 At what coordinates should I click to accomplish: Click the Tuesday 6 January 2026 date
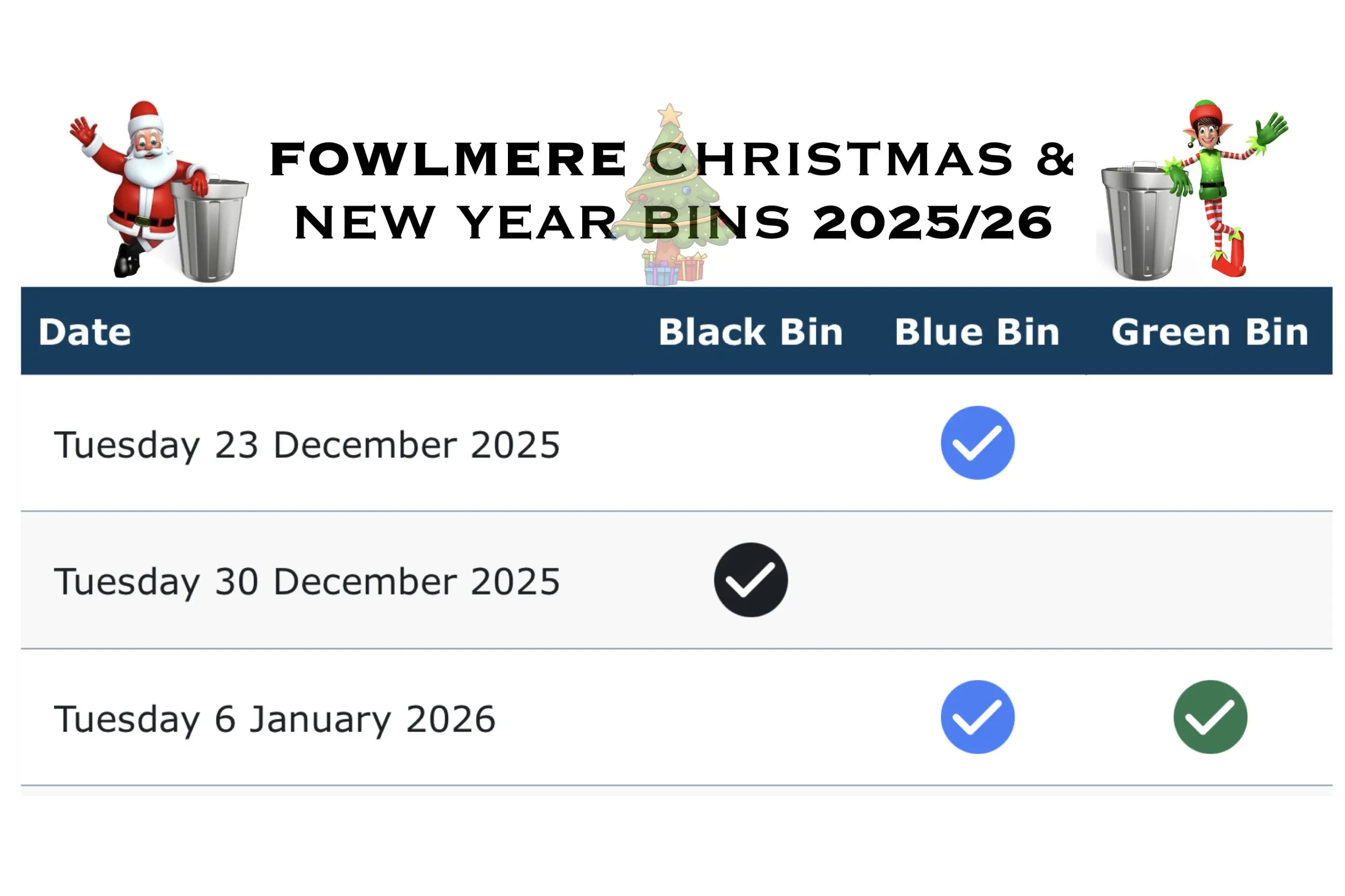click(x=275, y=719)
